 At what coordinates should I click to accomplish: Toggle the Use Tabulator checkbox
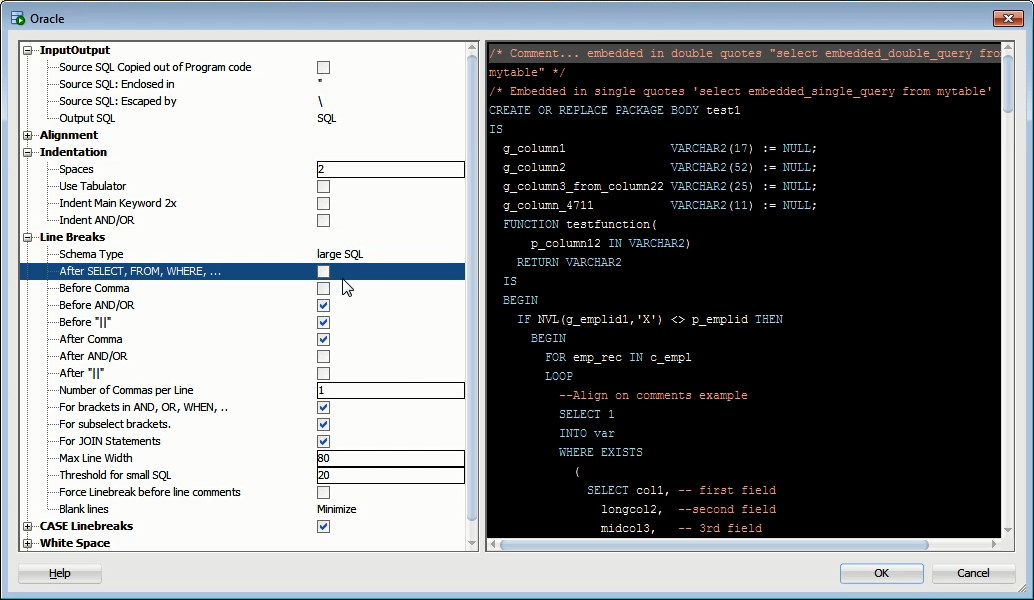coord(323,187)
